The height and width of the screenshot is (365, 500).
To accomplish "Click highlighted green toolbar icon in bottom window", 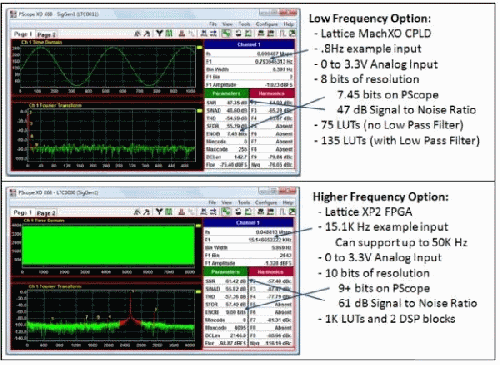I will [x=226, y=212].
